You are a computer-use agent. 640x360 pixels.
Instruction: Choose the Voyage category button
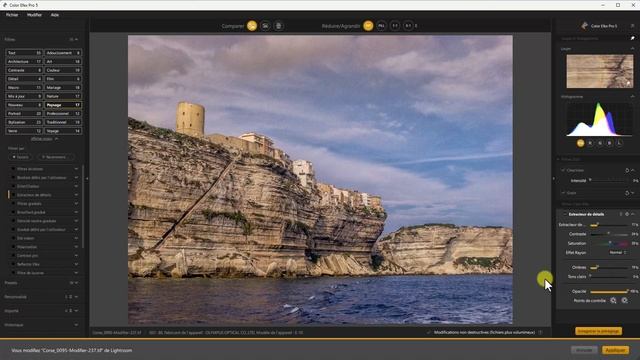pos(63,131)
